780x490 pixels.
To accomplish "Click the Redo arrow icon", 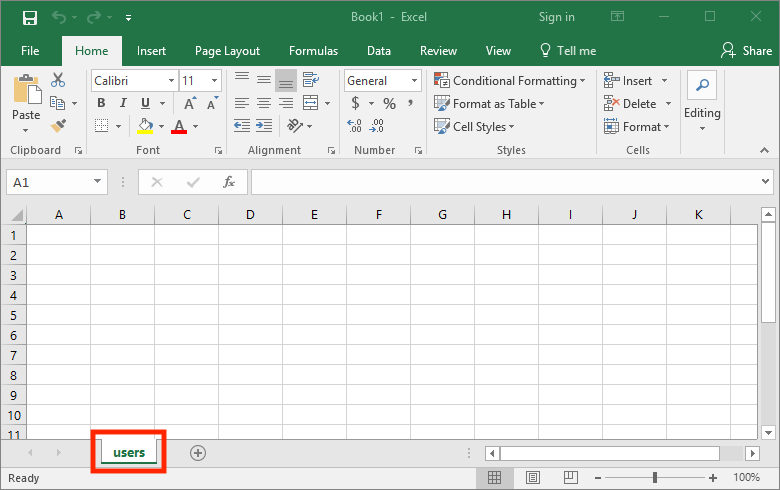I will point(94,18).
